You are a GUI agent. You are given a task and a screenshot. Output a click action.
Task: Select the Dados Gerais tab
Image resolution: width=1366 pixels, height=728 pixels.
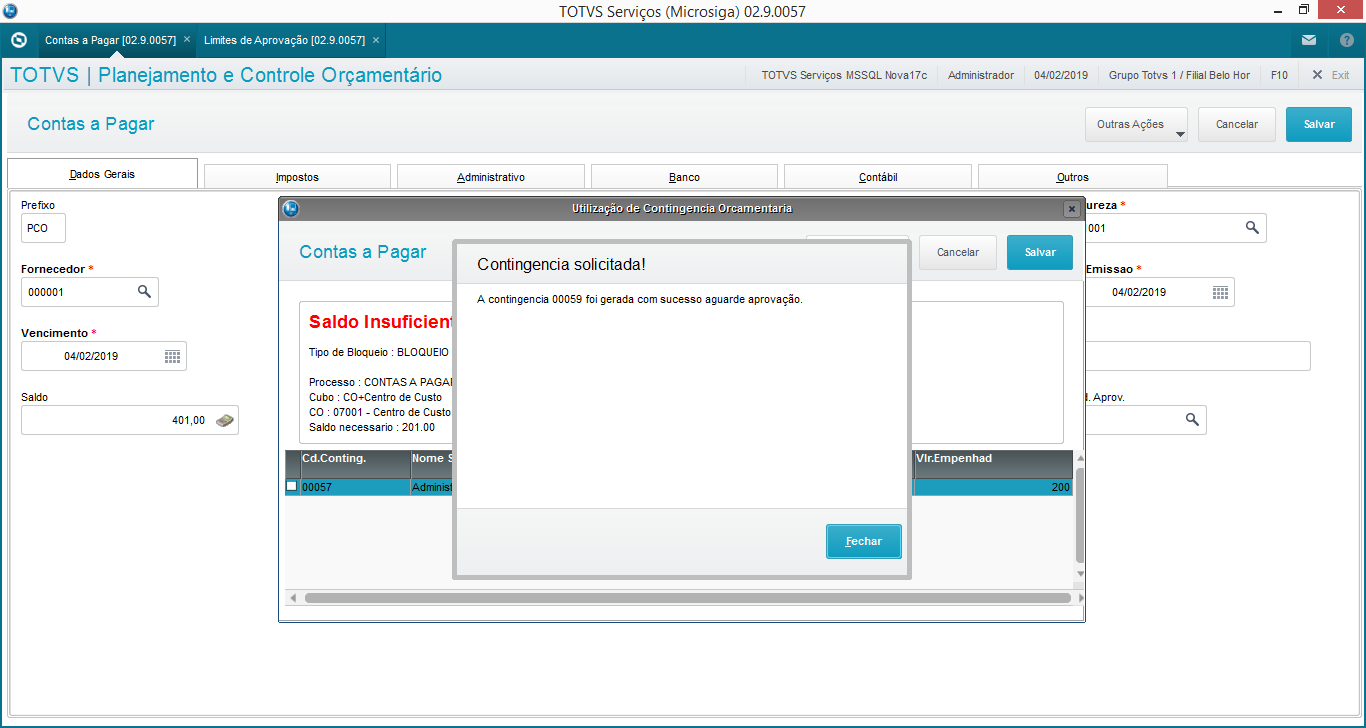[x=102, y=174]
